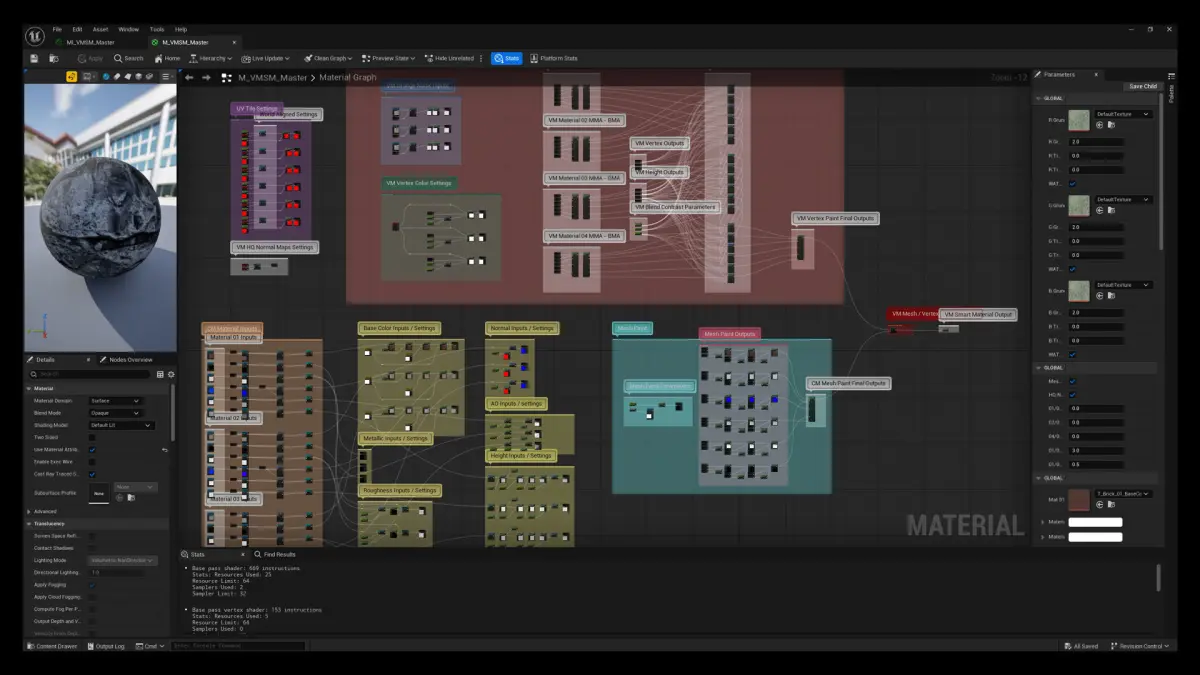This screenshot has height=675, width=1200.
Task: Toggle the Apply Fogging checkbox
Action: (x=92, y=585)
